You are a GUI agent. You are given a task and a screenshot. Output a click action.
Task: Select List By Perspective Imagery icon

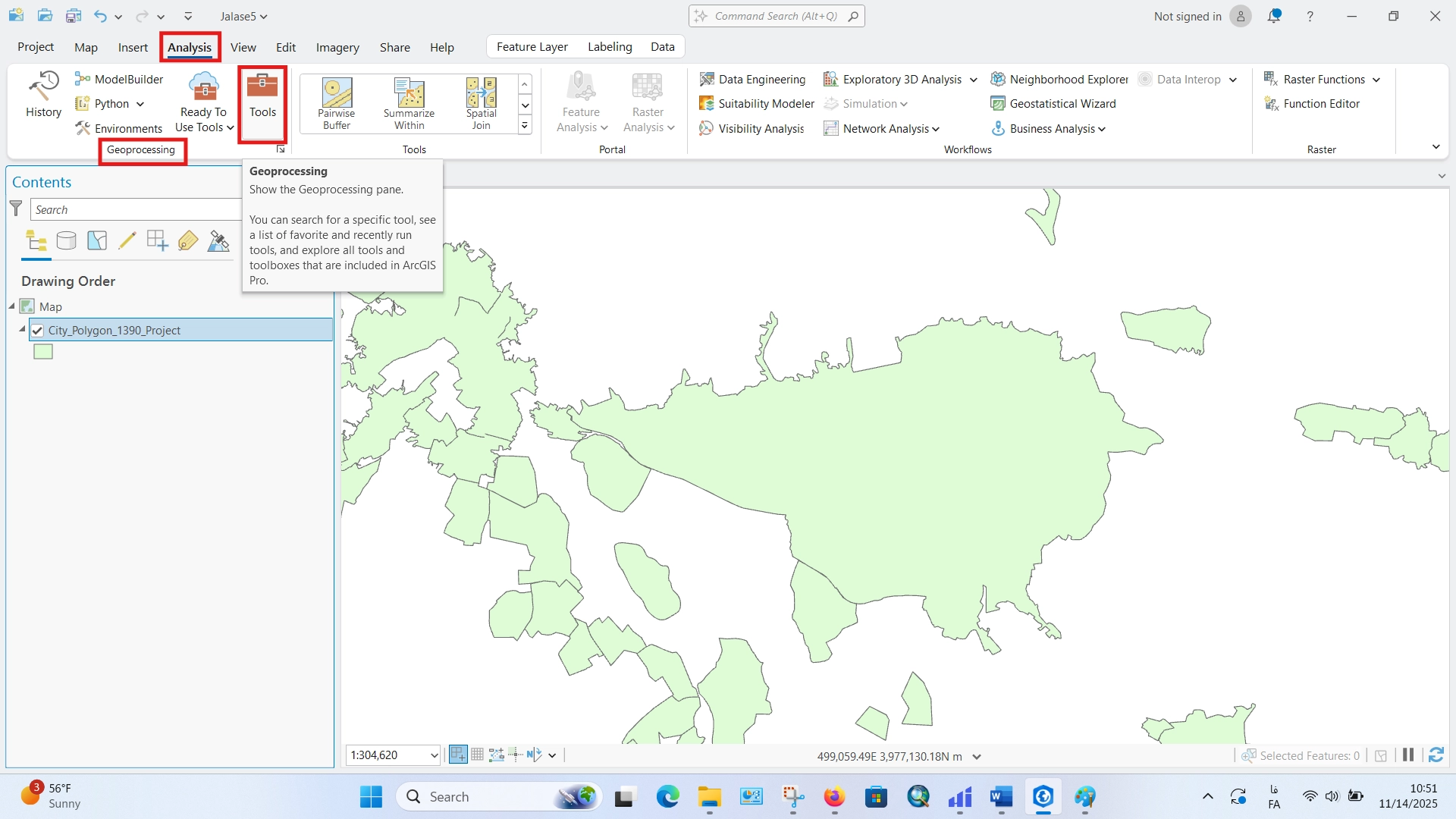(218, 240)
